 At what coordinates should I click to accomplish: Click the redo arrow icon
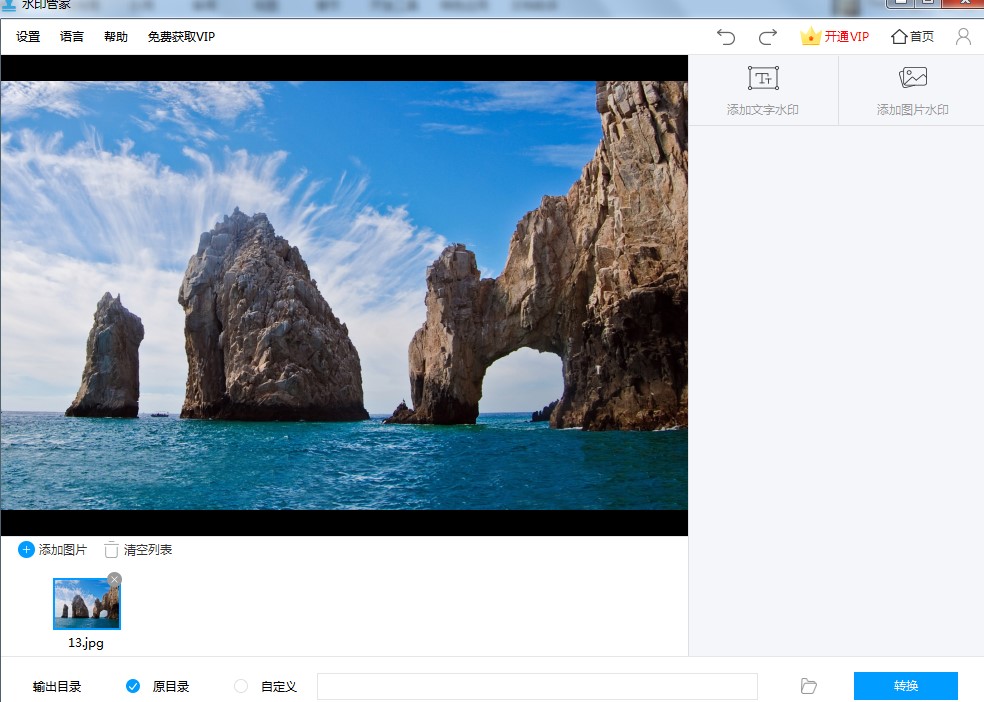[x=768, y=37]
